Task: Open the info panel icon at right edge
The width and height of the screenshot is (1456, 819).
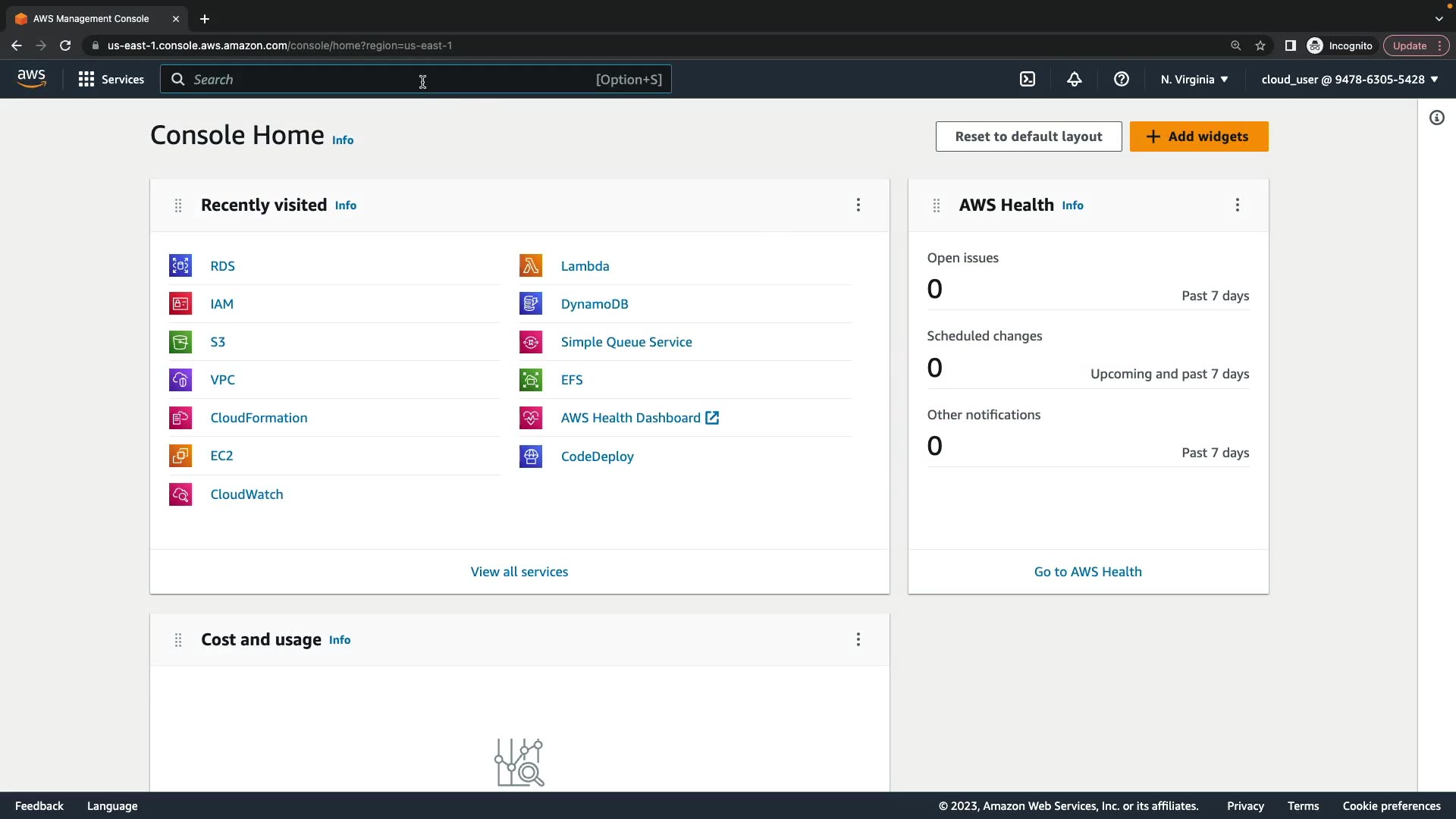Action: (1437, 118)
